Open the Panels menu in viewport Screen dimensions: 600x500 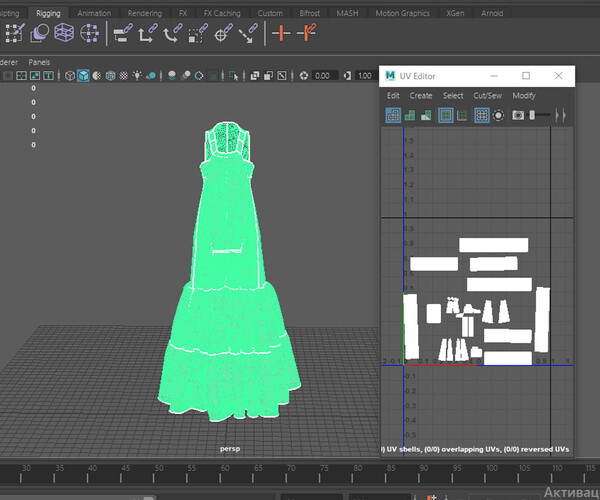(x=39, y=62)
